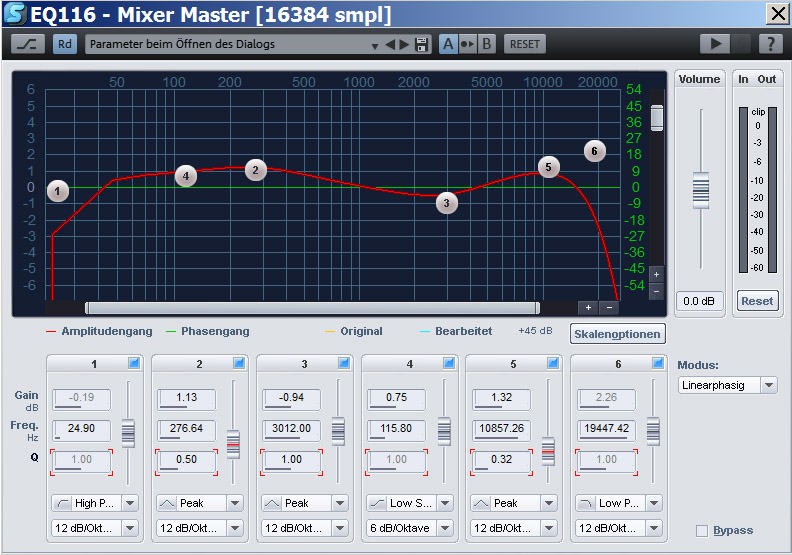Click the Bearbeitet legend label

(x=464, y=331)
